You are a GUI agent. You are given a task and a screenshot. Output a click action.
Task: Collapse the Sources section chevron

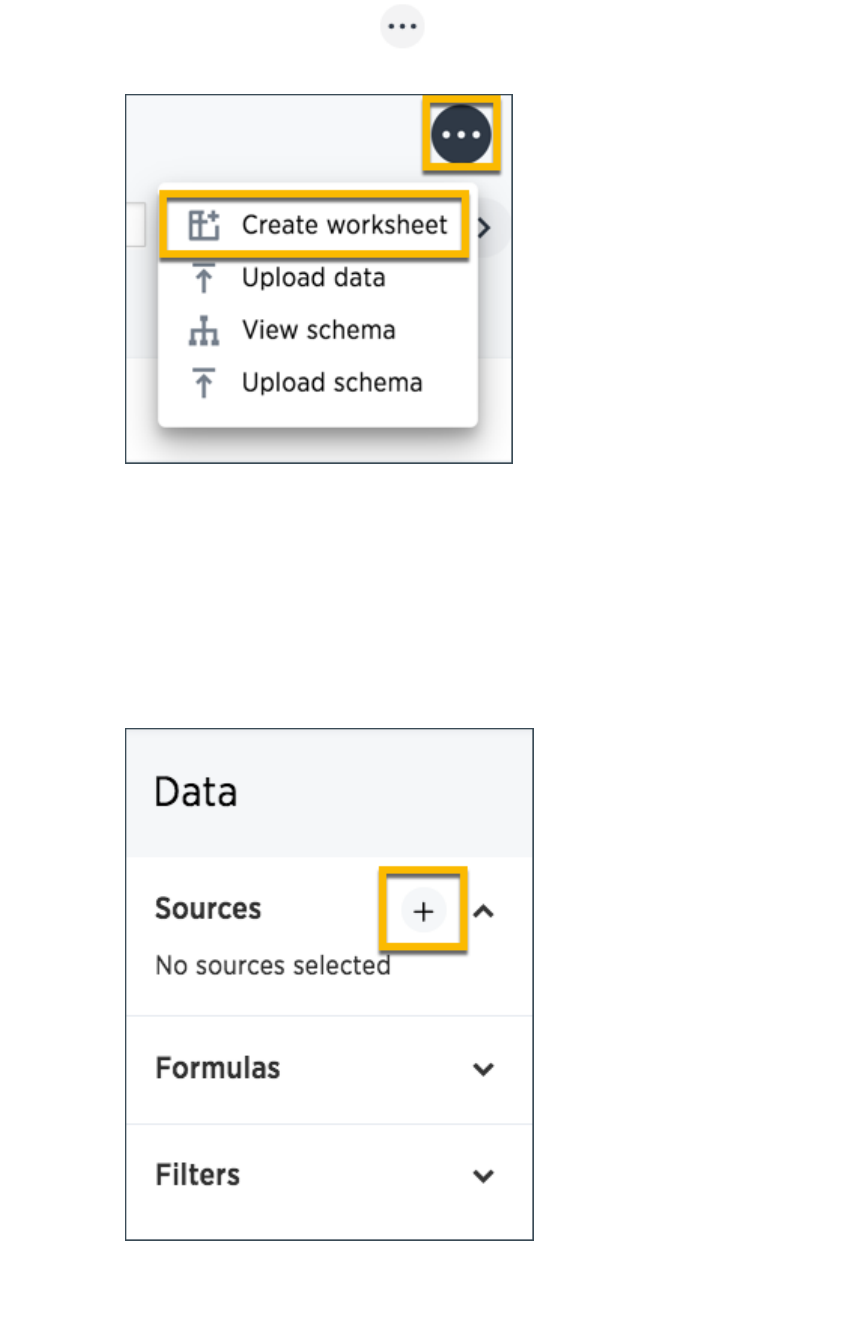click(x=483, y=911)
